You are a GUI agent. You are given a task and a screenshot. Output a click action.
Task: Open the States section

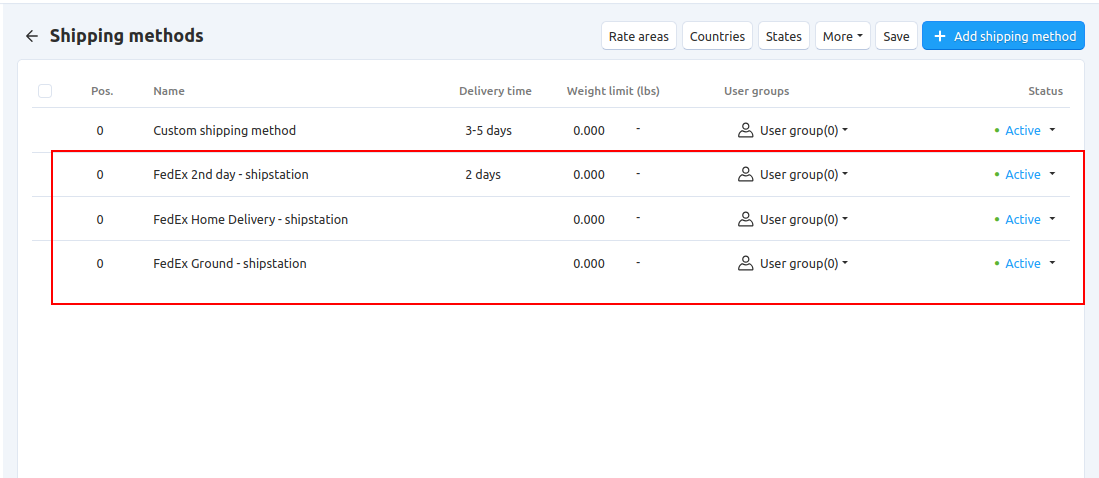(x=783, y=36)
